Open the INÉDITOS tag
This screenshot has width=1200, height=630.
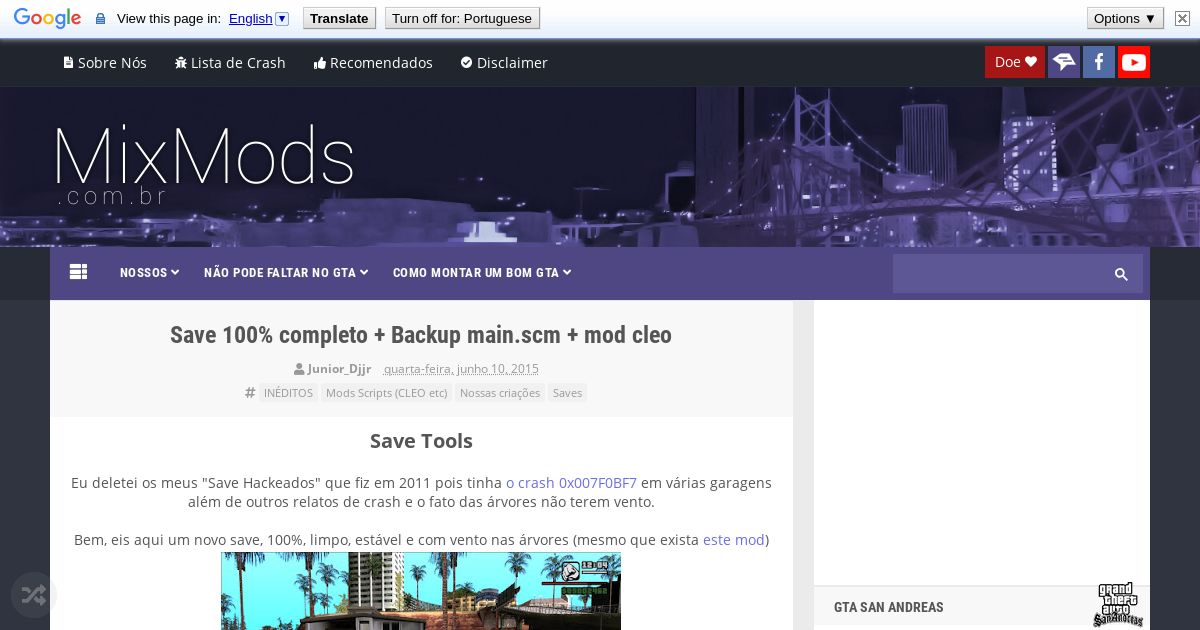pyautogui.click(x=288, y=393)
